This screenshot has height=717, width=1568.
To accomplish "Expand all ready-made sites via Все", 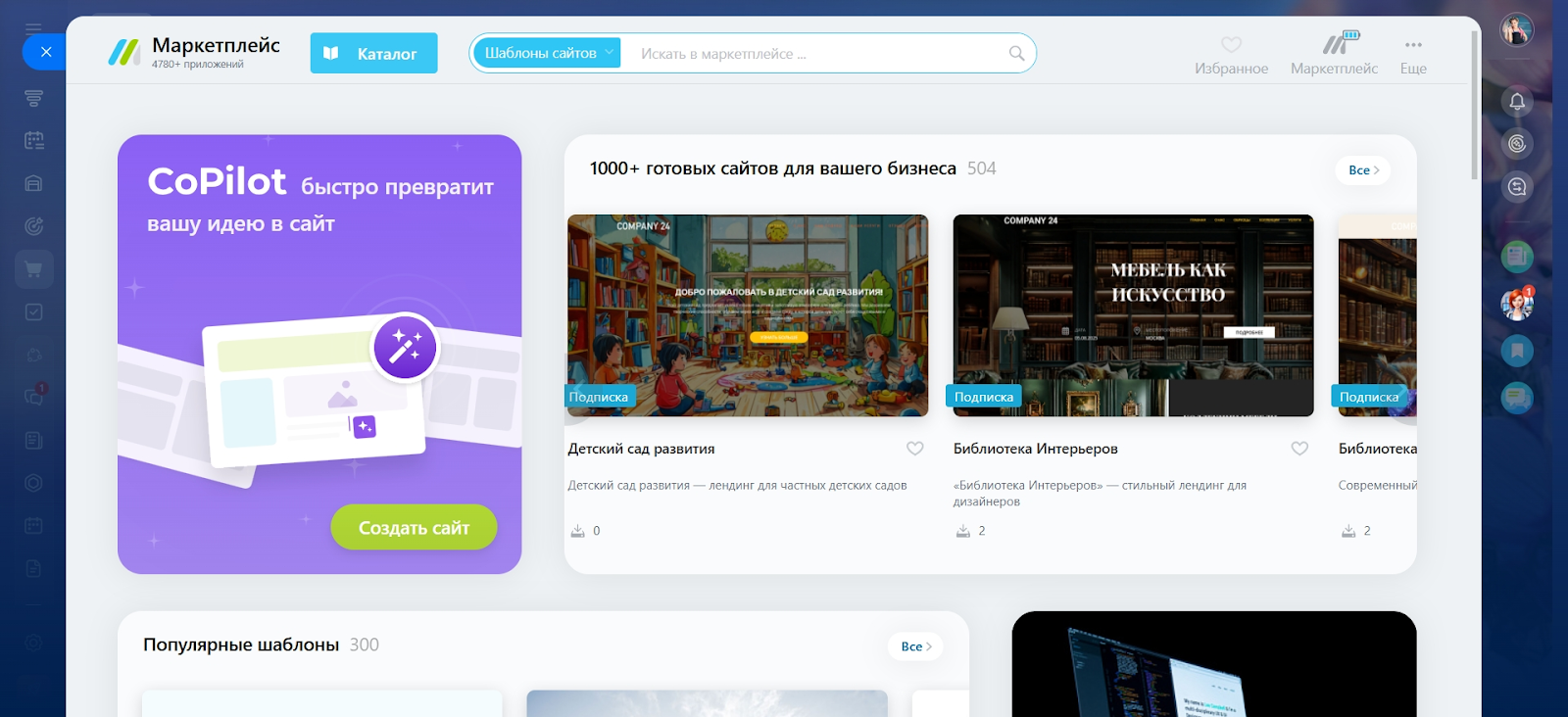I will pyautogui.click(x=1362, y=170).
